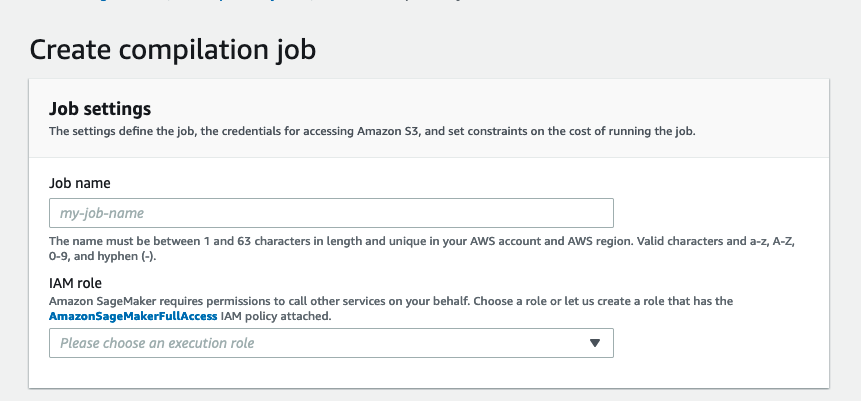Viewport: 861px width, 401px height.
Task: Click the "IAM role" field label
Action: [75, 283]
